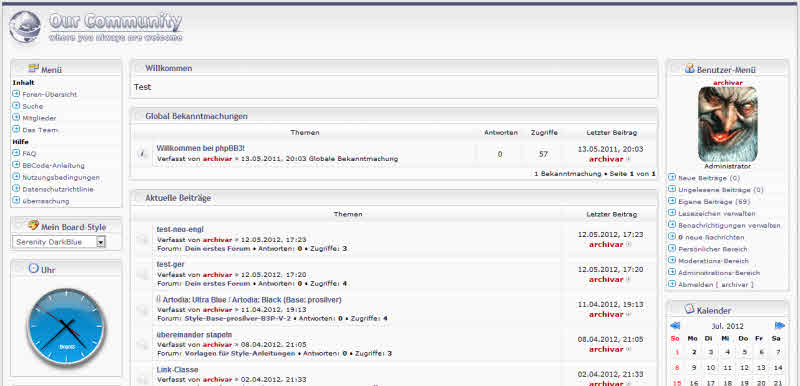This screenshot has width=800, height=386.
Task: Go to next month in Kalender
Action: point(779,325)
